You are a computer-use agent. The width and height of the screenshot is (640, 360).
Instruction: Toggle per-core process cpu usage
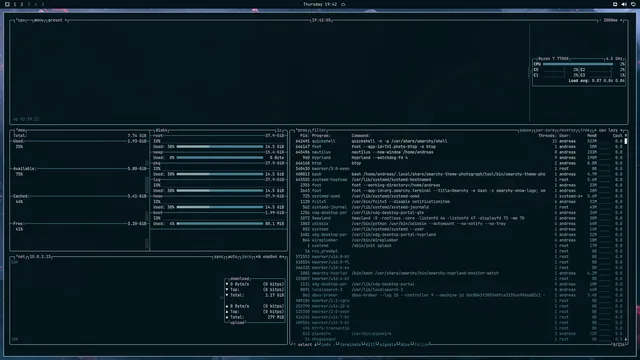(545, 130)
